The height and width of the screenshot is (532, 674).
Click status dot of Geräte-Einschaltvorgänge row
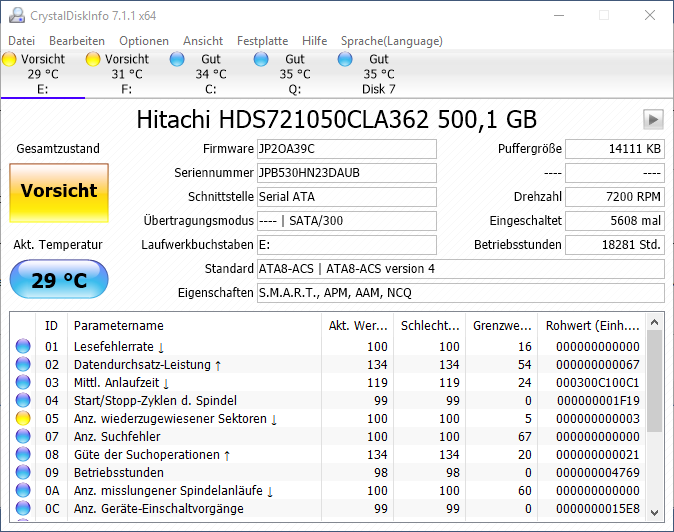coord(23,509)
